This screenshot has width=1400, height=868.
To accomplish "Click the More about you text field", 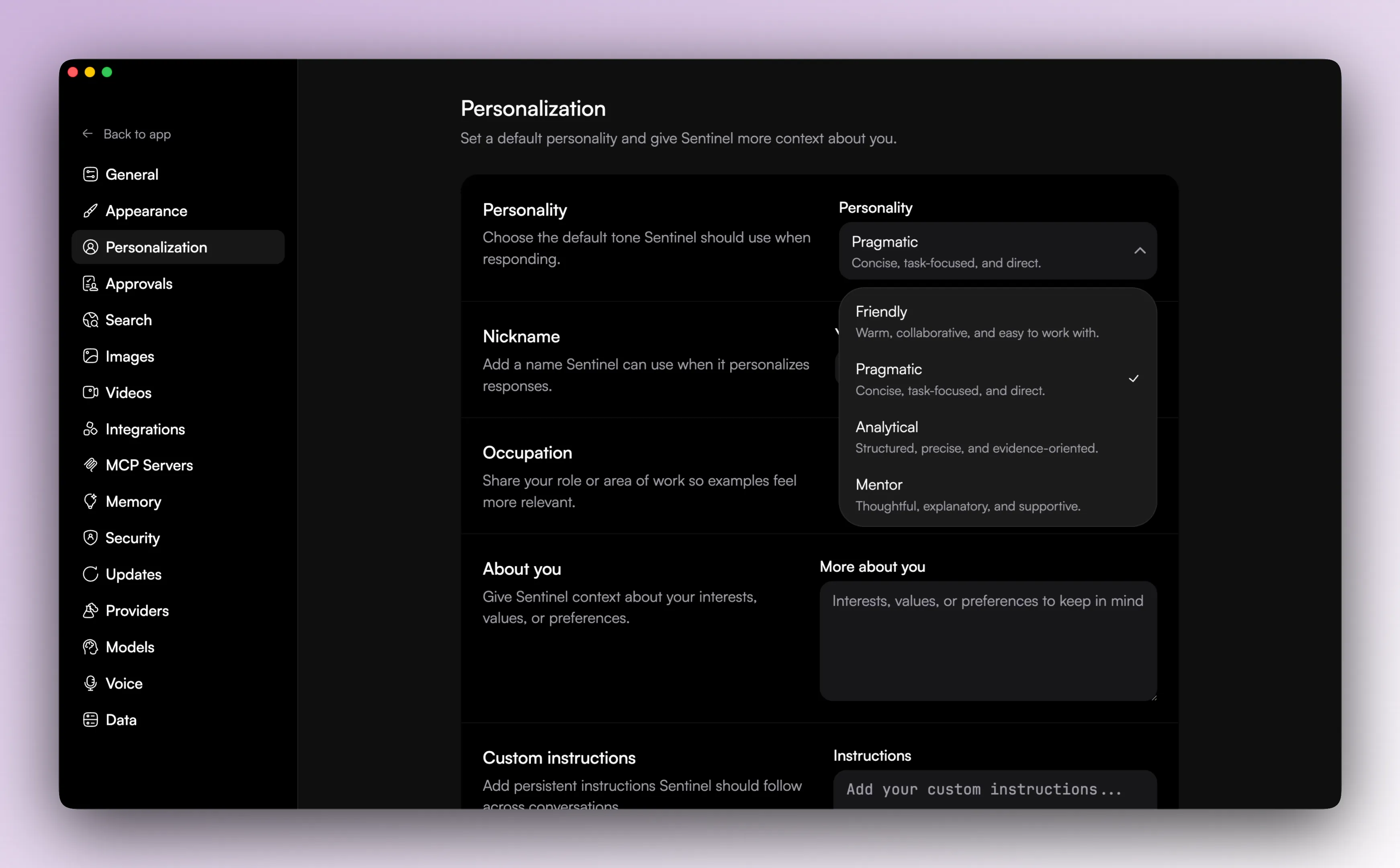I will pos(987,640).
